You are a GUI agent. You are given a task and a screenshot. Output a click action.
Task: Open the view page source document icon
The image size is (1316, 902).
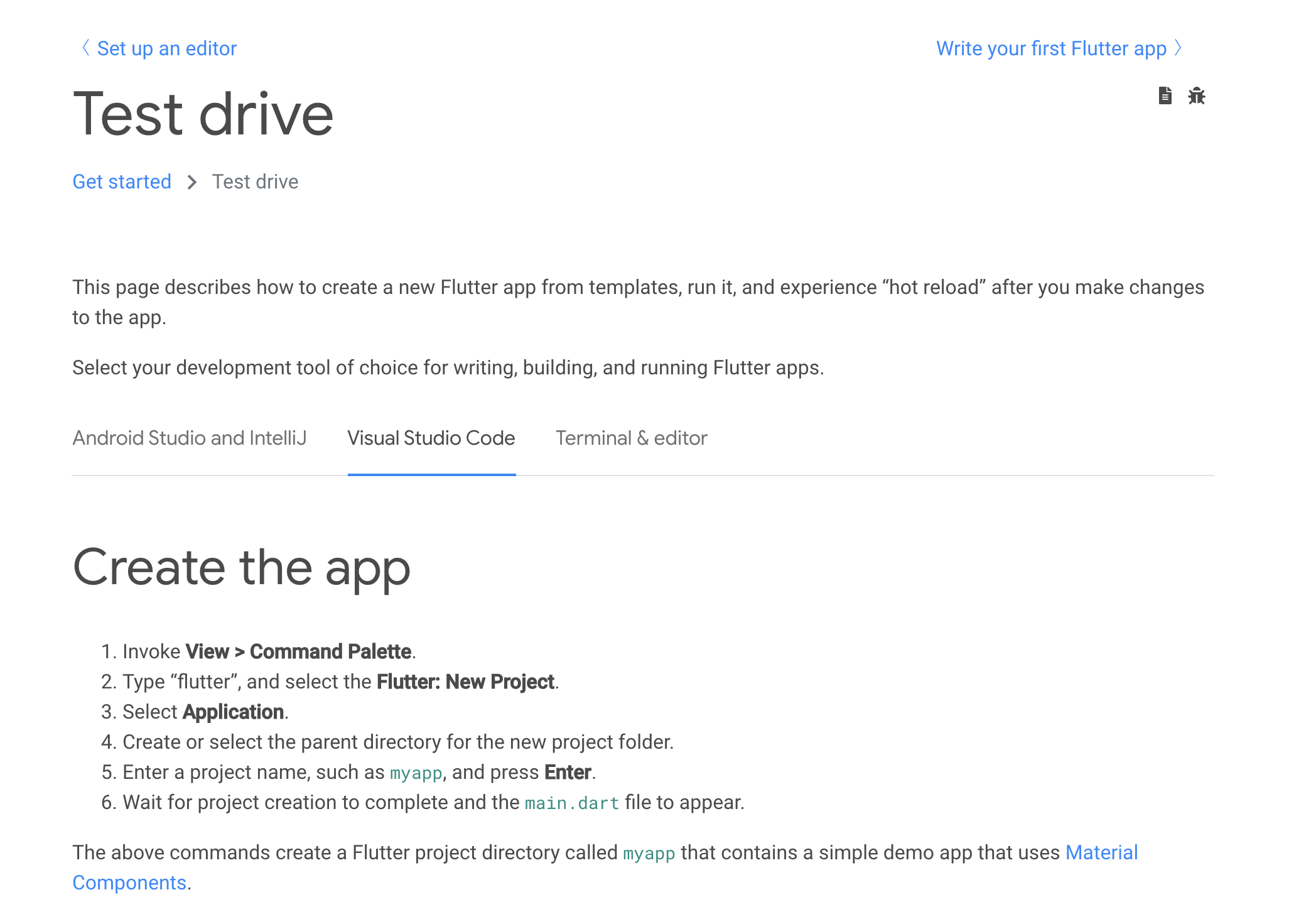[1165, 95]
